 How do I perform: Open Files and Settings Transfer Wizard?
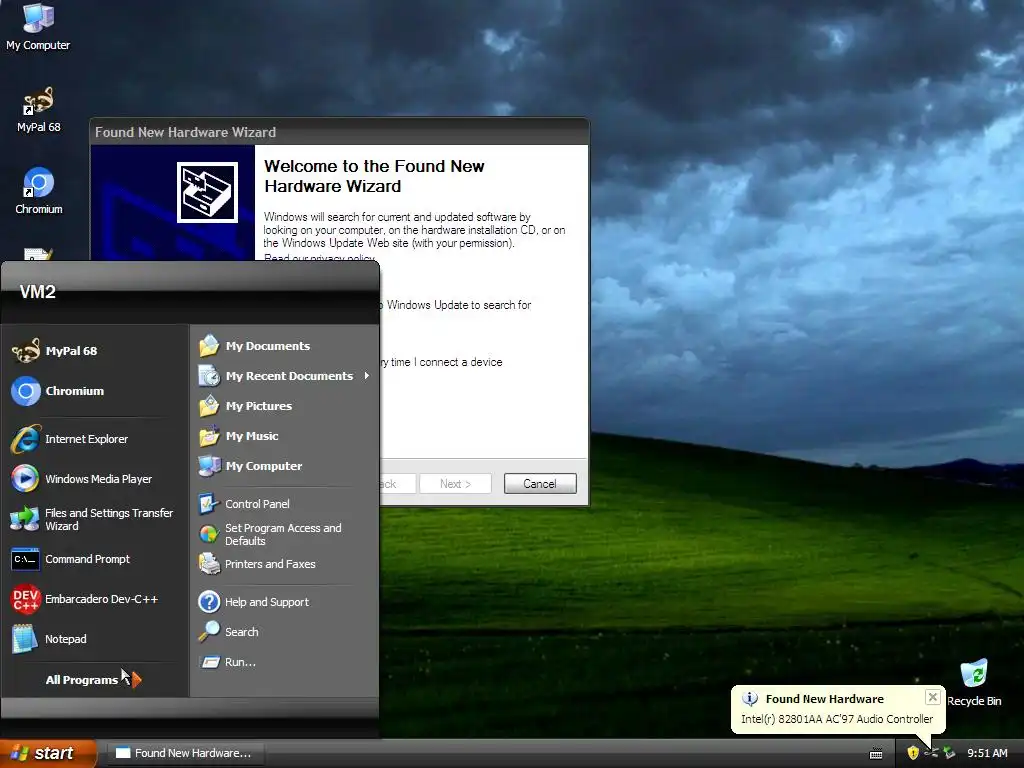point(95,519)
